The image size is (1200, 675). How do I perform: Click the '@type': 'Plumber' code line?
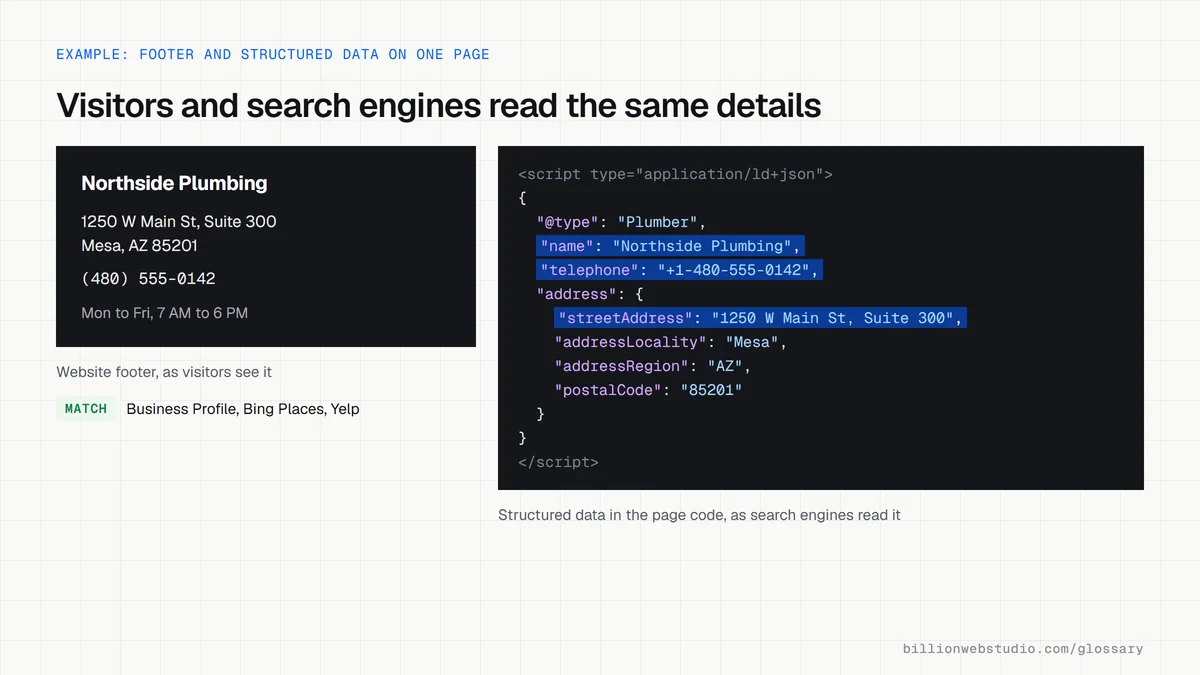pos(621,222)
